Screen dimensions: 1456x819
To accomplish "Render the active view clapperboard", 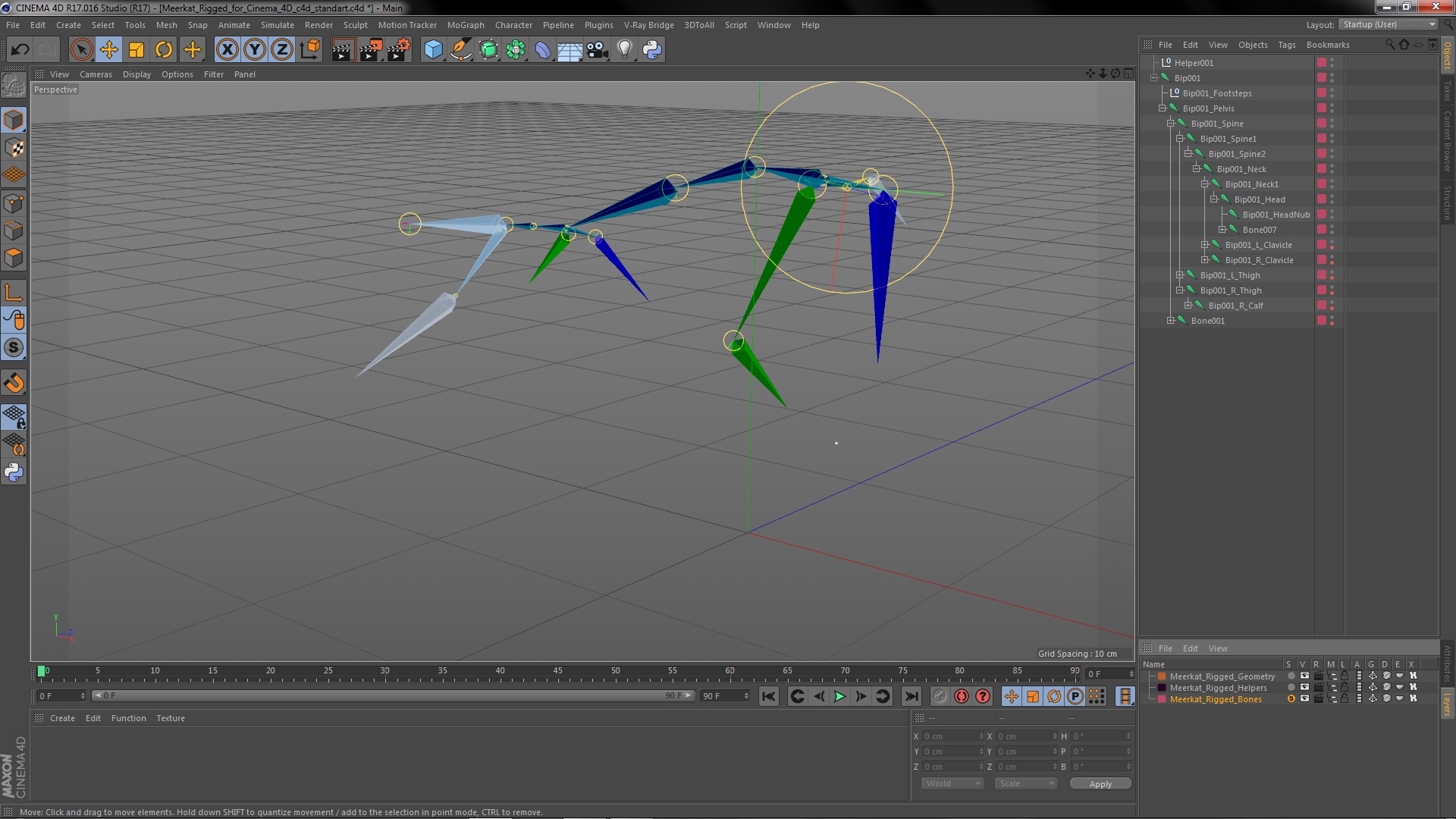I will click(343, 50).
